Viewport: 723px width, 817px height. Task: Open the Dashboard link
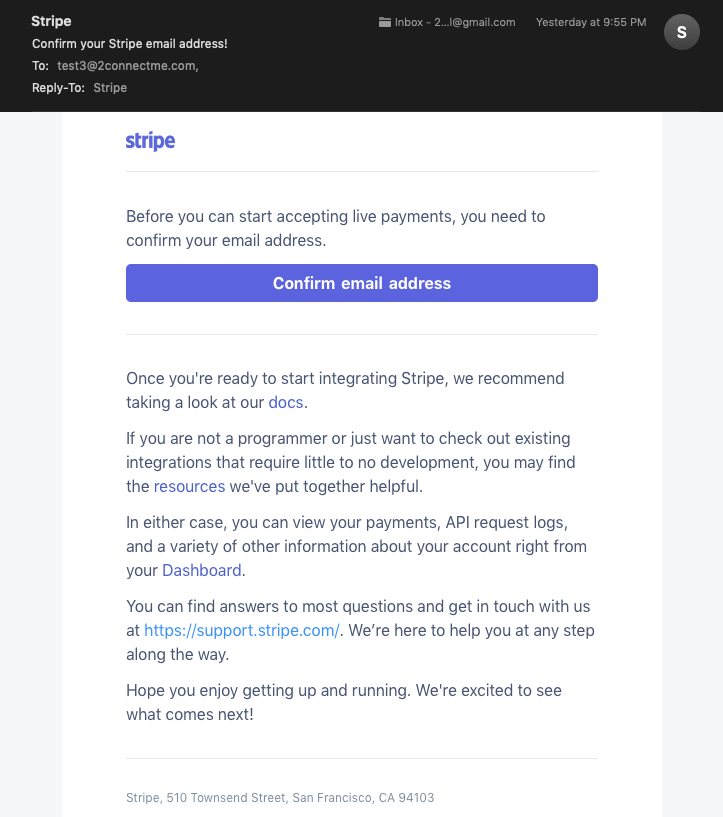coord(202,570)
